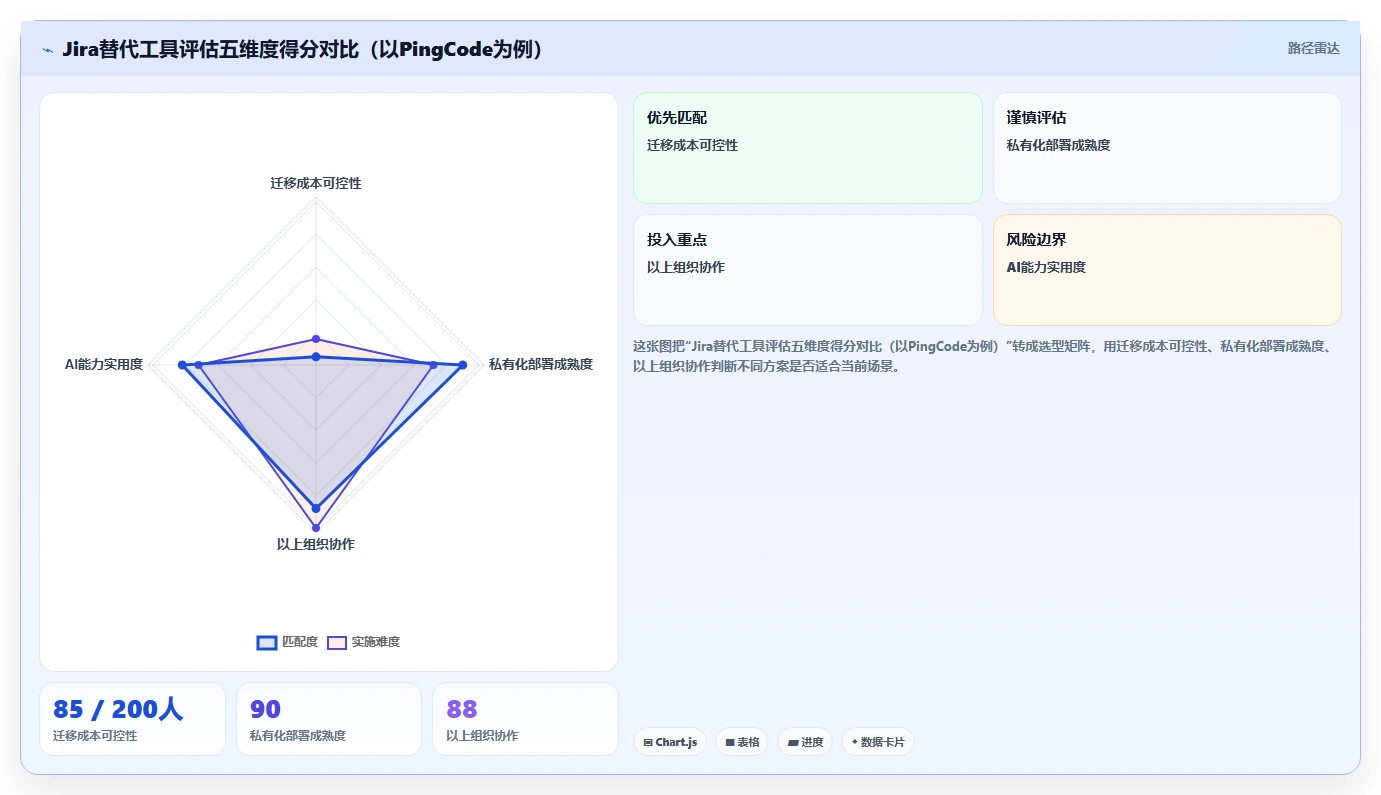Click the chart title text

coord(304,49)
